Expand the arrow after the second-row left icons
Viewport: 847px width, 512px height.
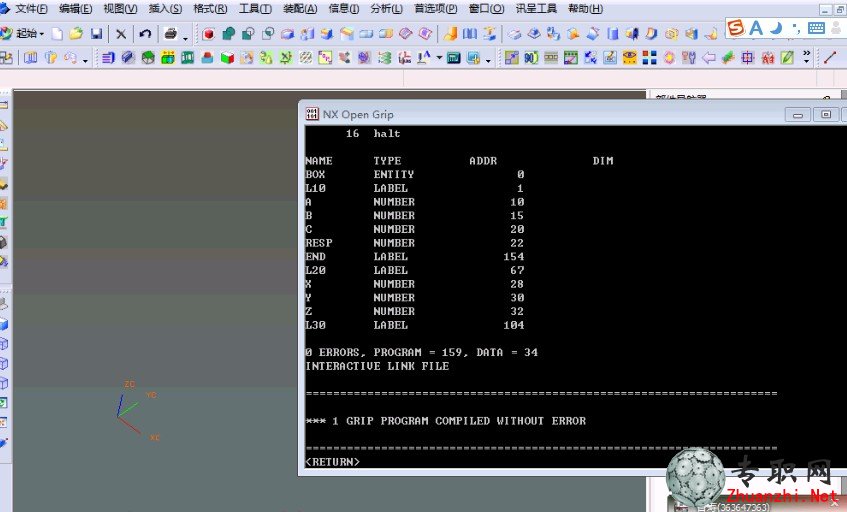click(x=85, y=60)
